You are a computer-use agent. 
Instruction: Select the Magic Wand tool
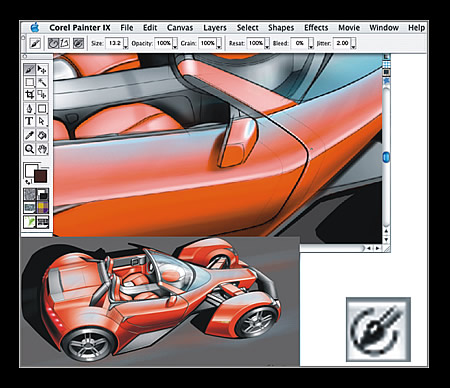coord(42,82)
